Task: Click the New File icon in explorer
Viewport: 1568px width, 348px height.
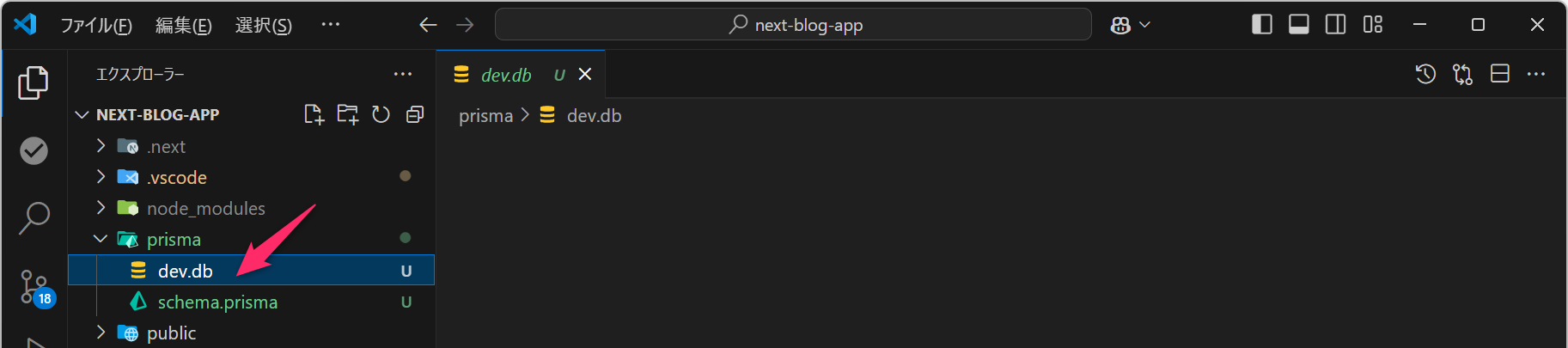Action: (314, 114)
